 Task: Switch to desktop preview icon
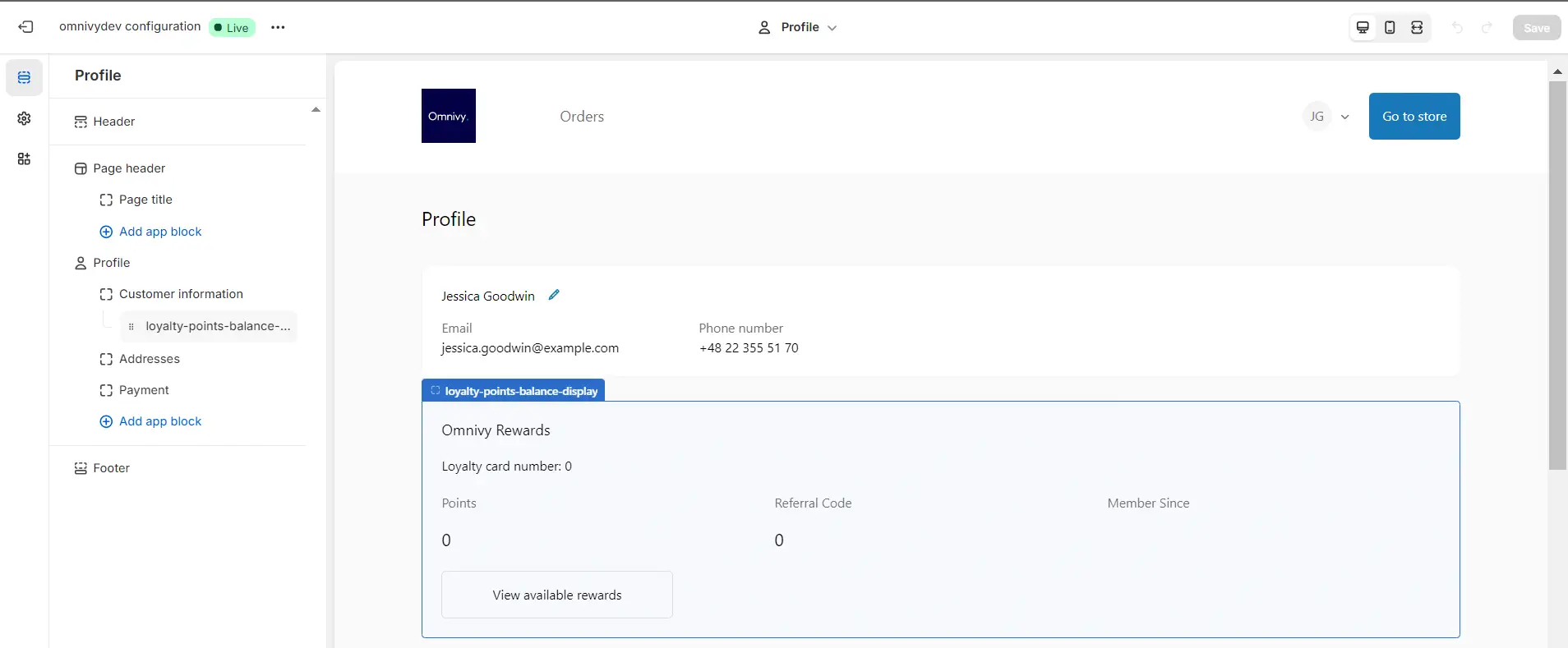[x=1363, y=27]
